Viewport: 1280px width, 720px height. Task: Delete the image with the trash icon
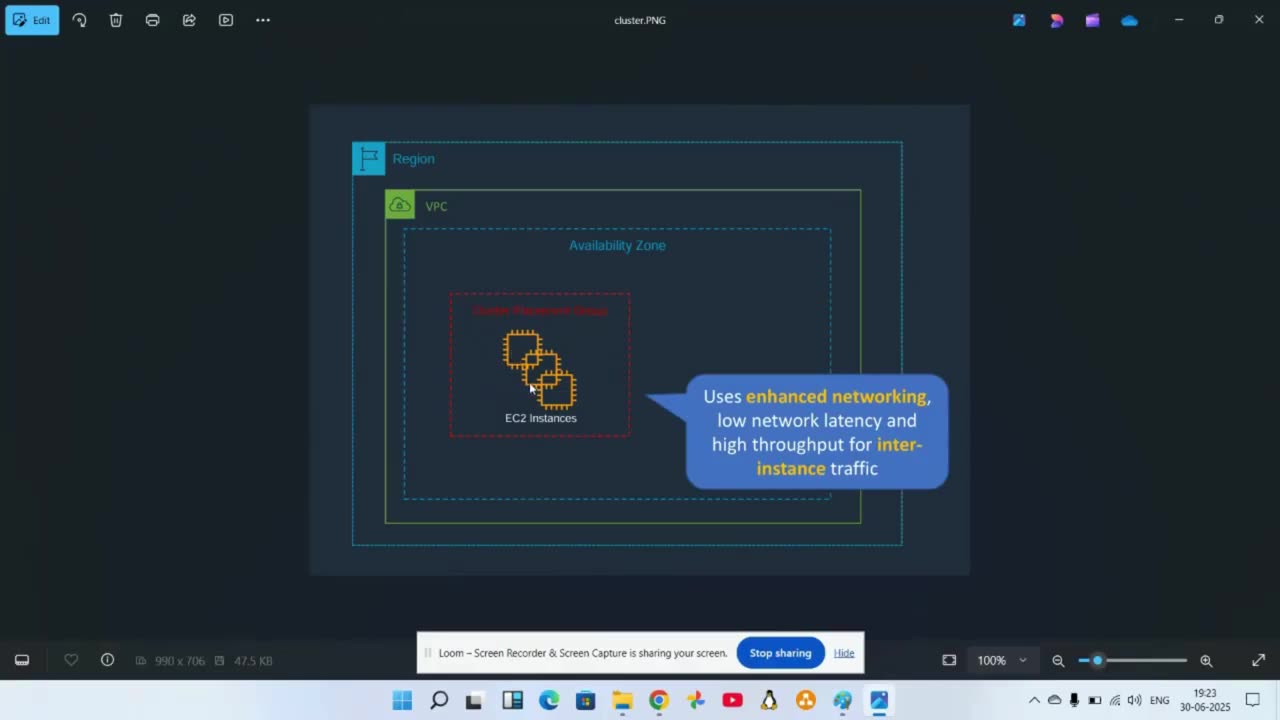(x=116, y=20)
